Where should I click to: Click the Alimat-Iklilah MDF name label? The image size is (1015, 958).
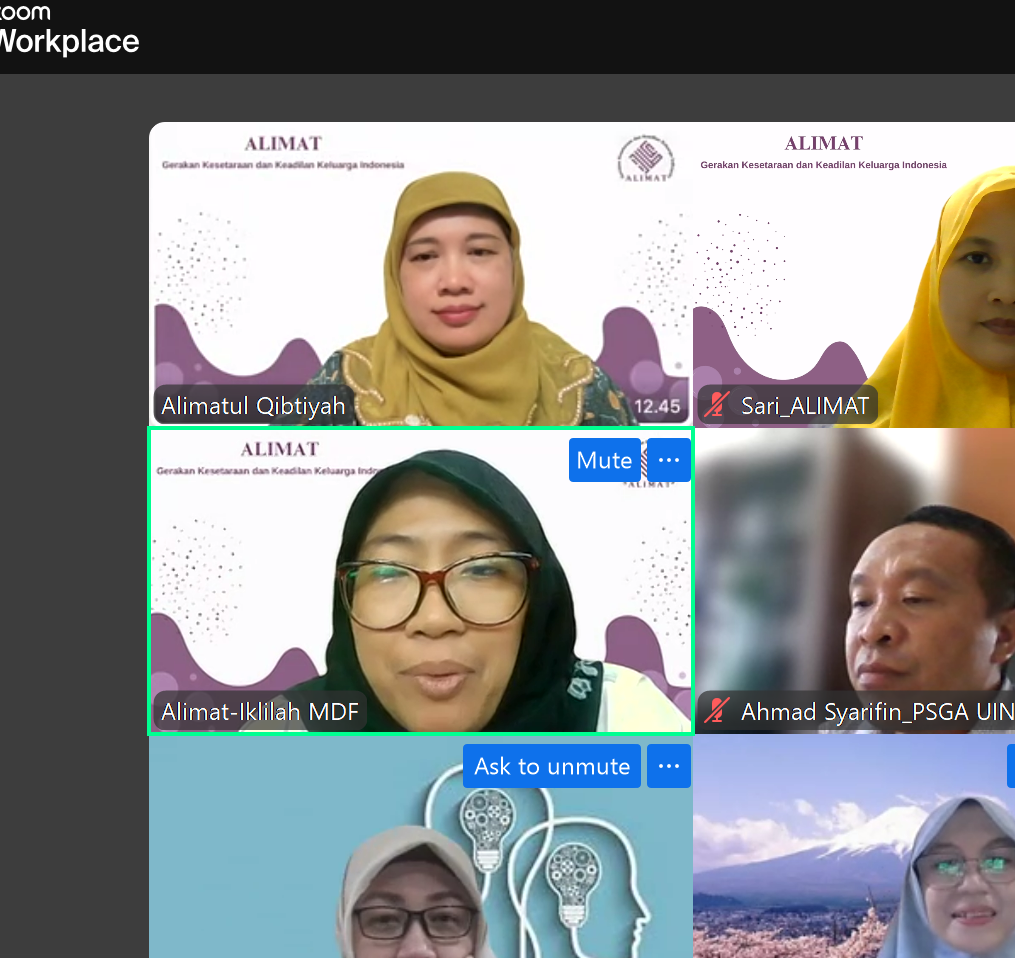point(260,712)
